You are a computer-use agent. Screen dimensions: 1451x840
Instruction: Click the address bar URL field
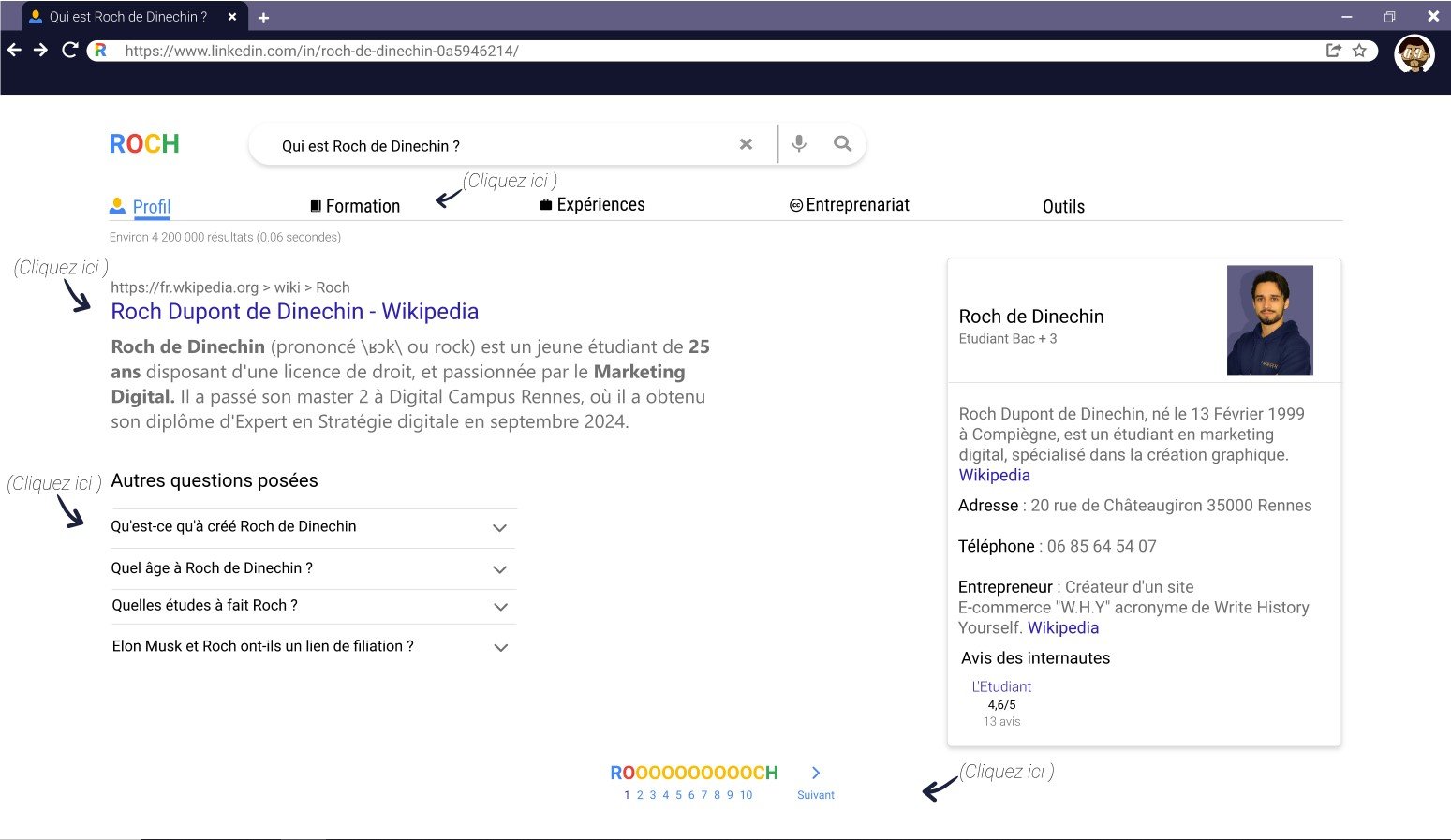coord(732,51)
